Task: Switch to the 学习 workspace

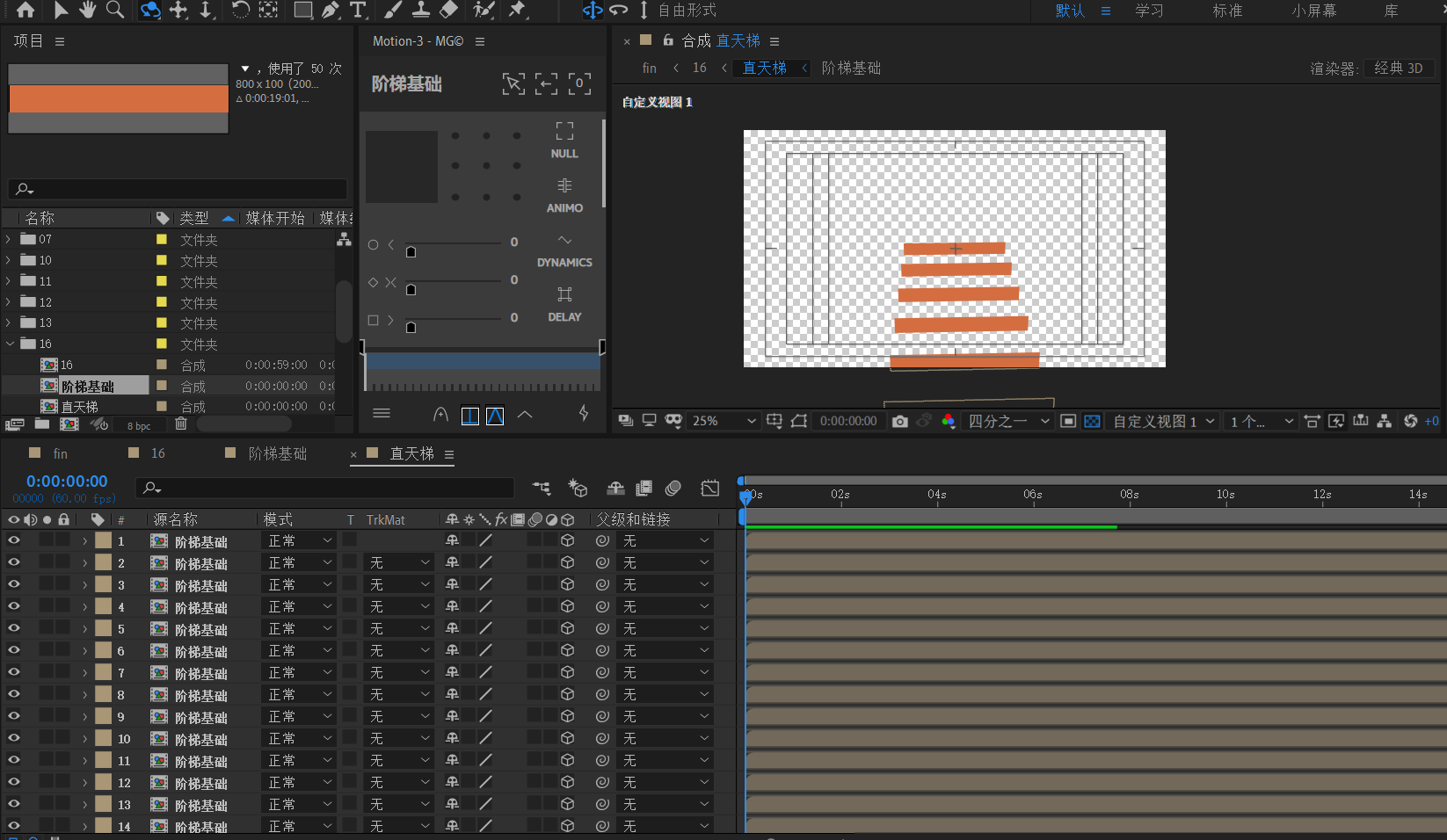Action: (x=1149, y=11)
